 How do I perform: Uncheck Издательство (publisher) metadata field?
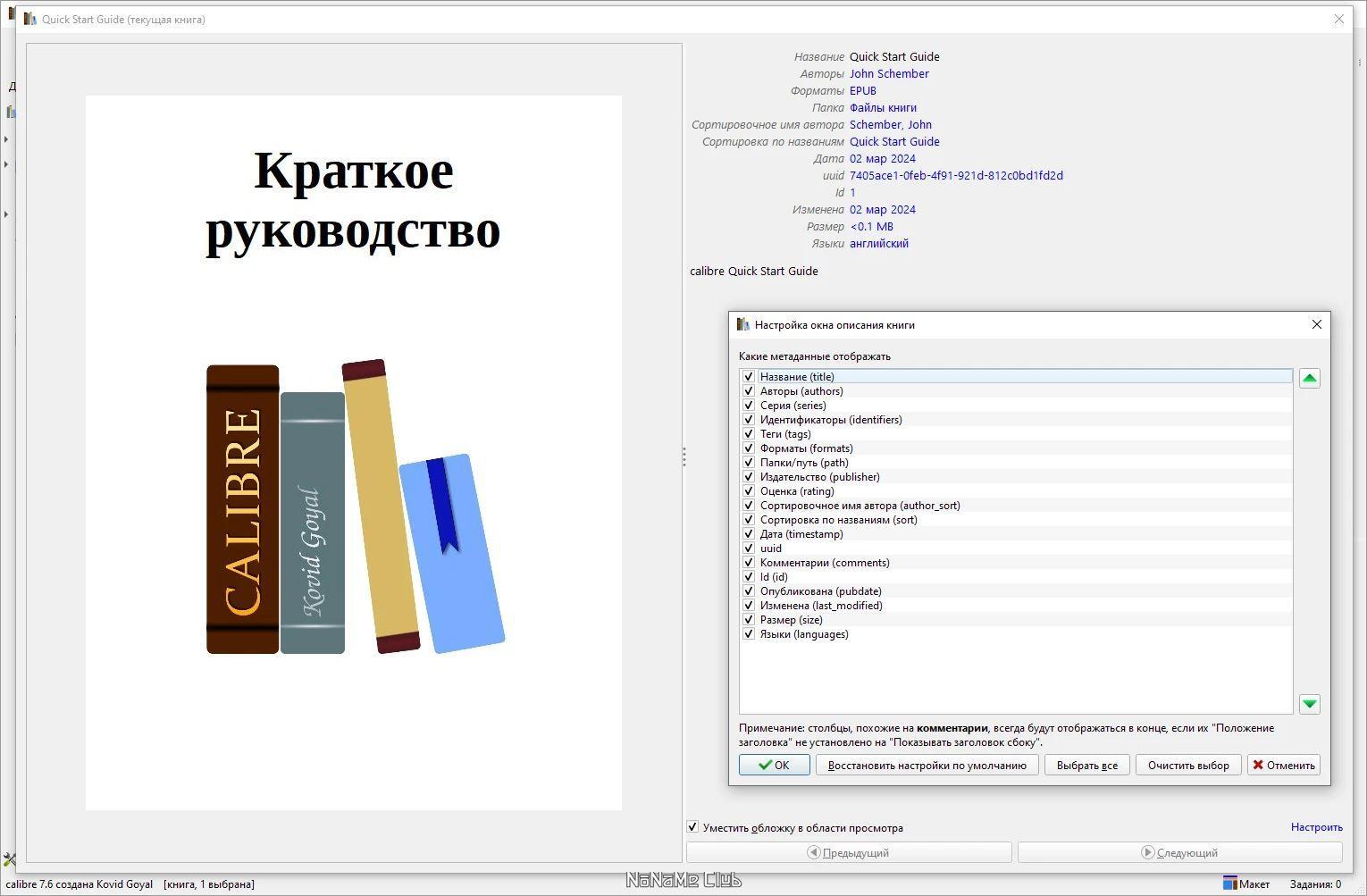pos(749,477)
